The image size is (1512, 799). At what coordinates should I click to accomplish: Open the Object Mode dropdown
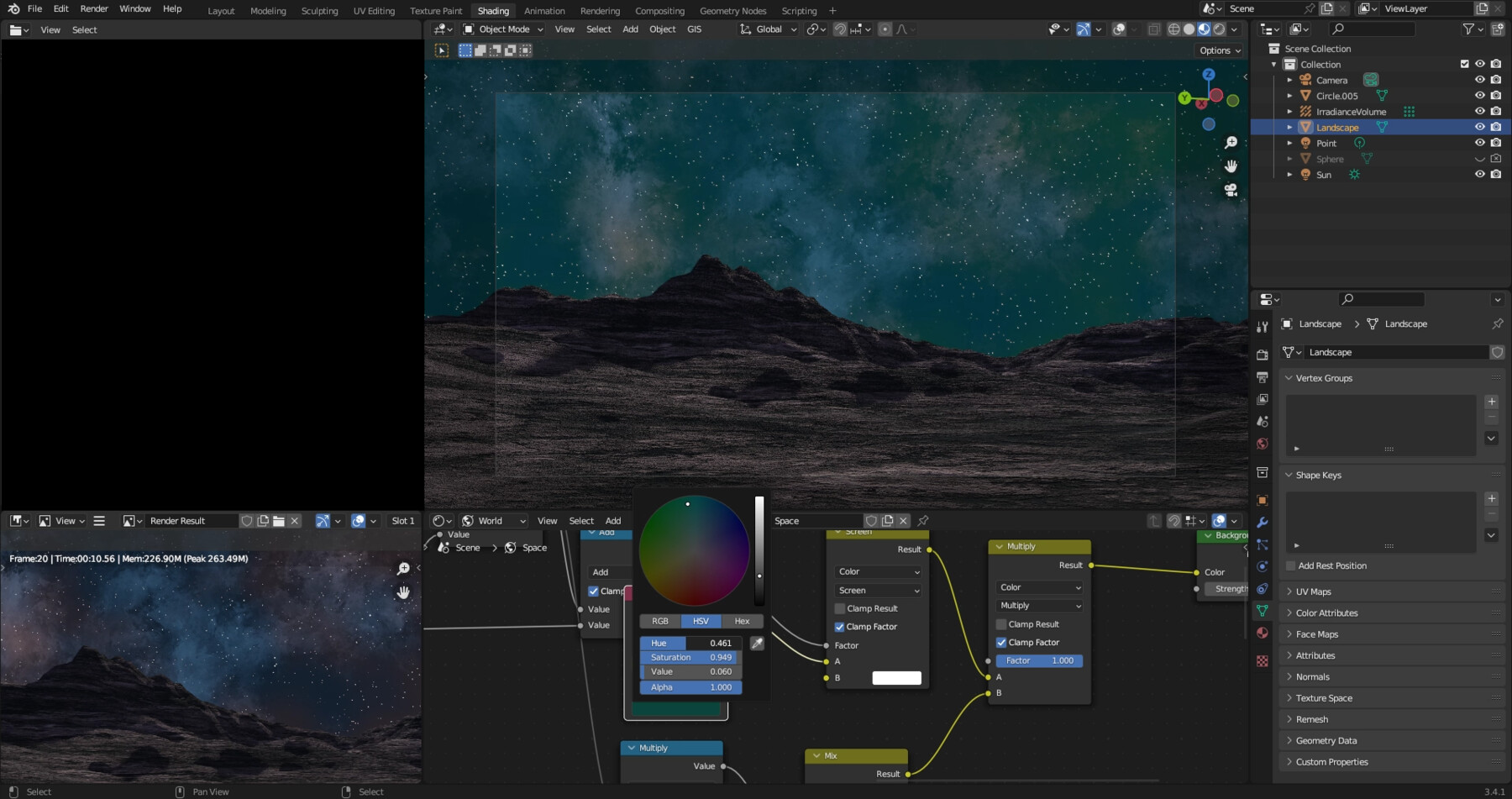click(x=501, y=29)
